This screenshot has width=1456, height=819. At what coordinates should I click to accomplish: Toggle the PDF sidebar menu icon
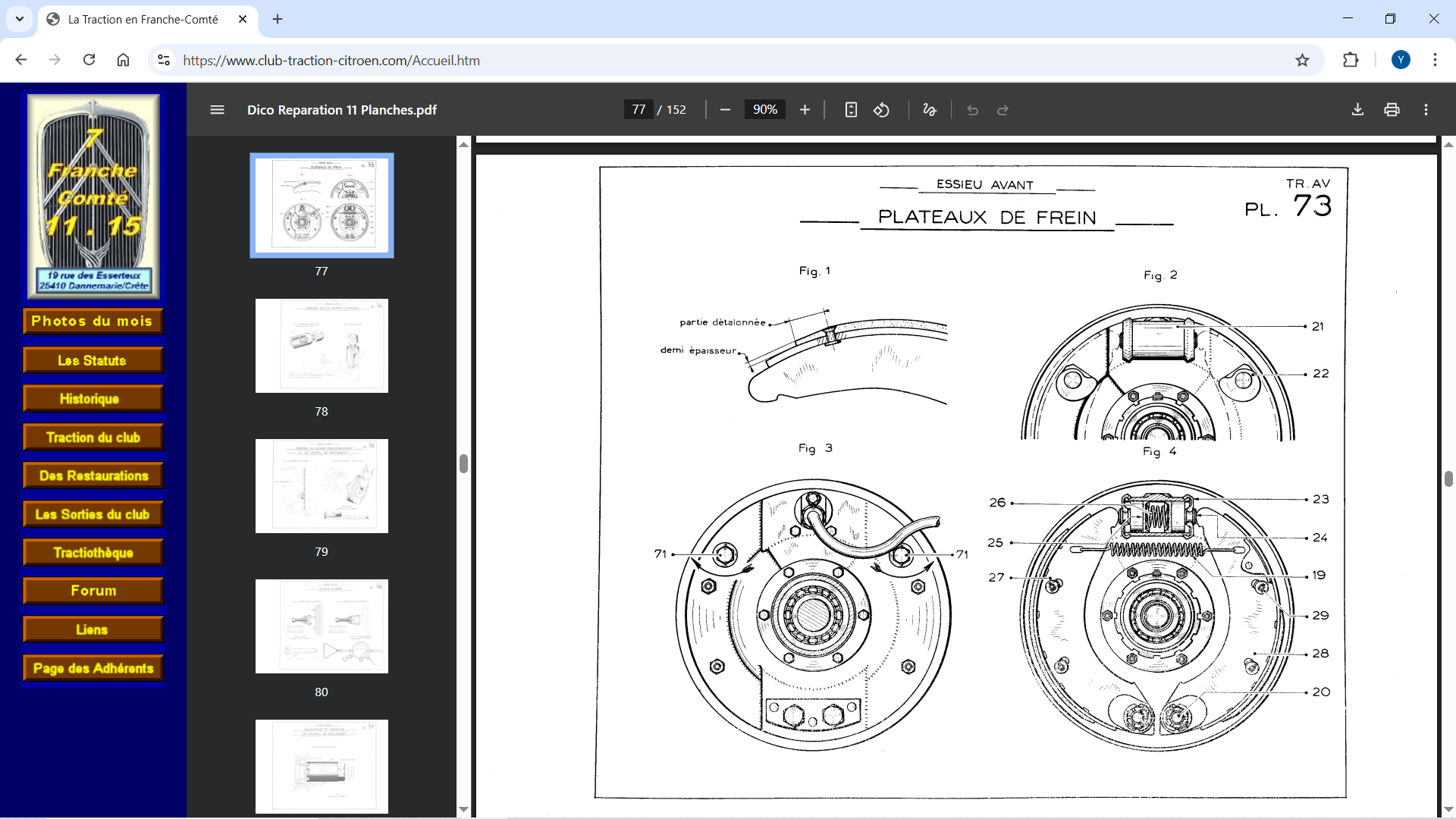(217, 110)
